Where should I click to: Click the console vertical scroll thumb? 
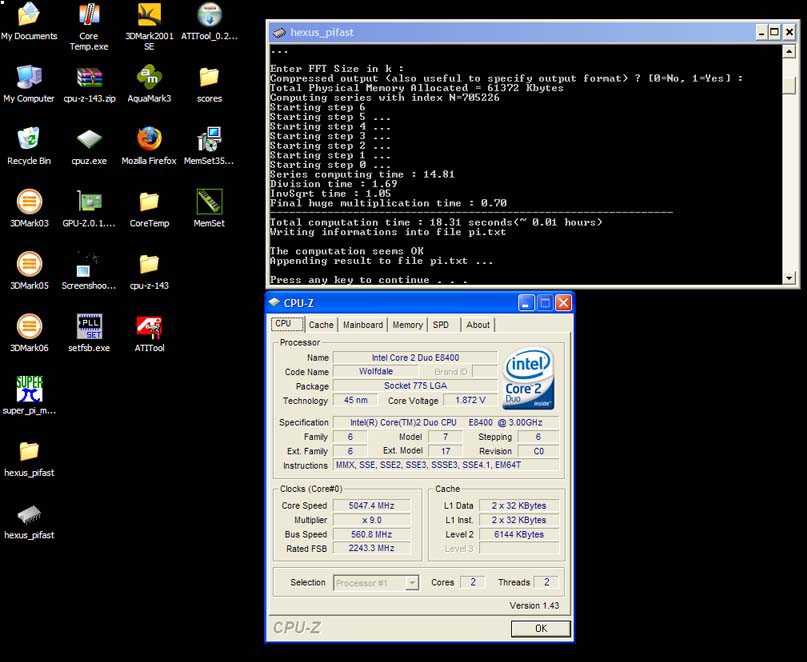point(788,85)
